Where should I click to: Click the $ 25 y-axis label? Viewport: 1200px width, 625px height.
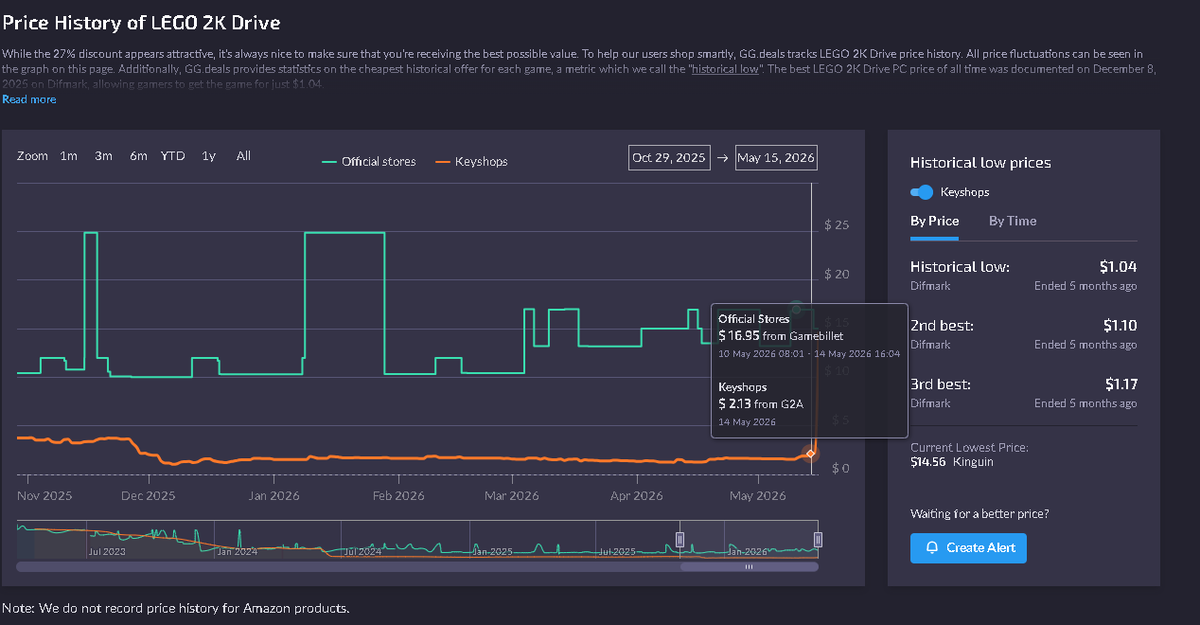836,225
